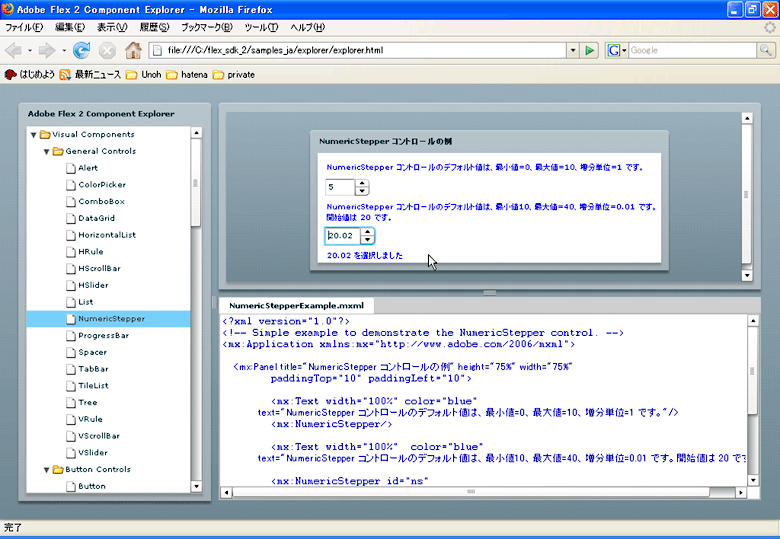Increment the stepper showing 20.02
780x539 pixels.
pos(368,232)
